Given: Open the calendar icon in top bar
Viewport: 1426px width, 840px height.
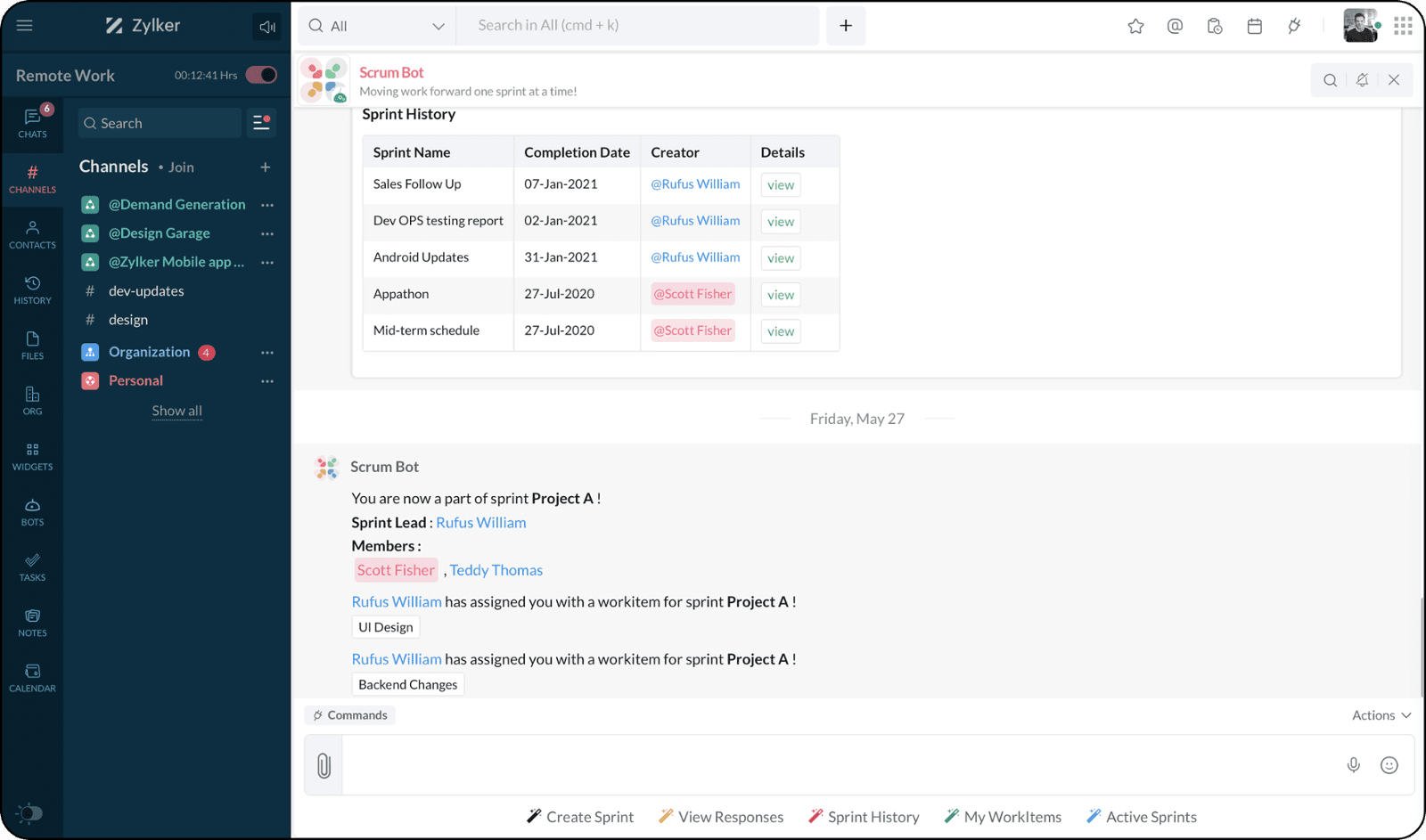Looking at the screenshot, I should 1254,27.
